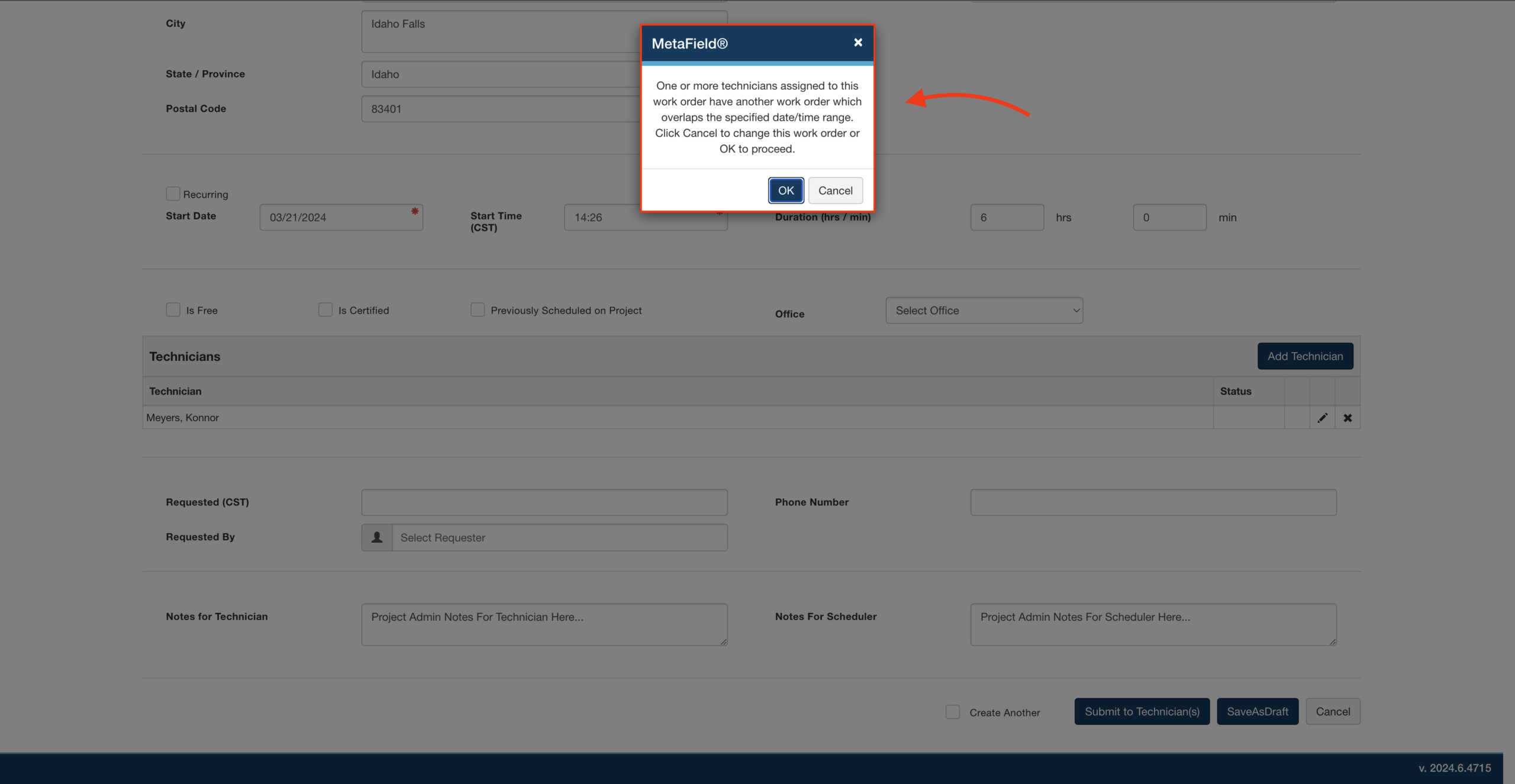
Task: Click Submit to Technician(s) button
Action: (1142, 712)
